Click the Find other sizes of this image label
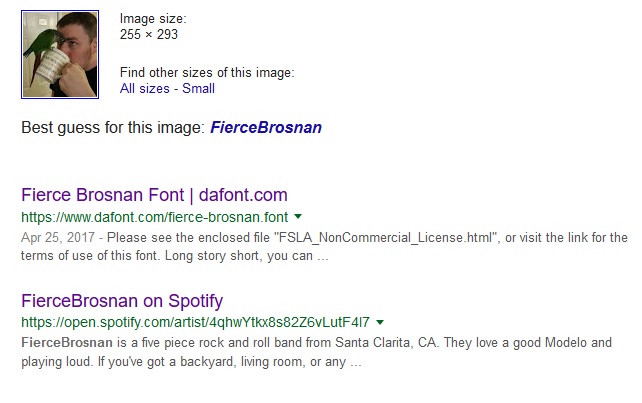This screenshot has height=403, width=642. click(207, 72)
